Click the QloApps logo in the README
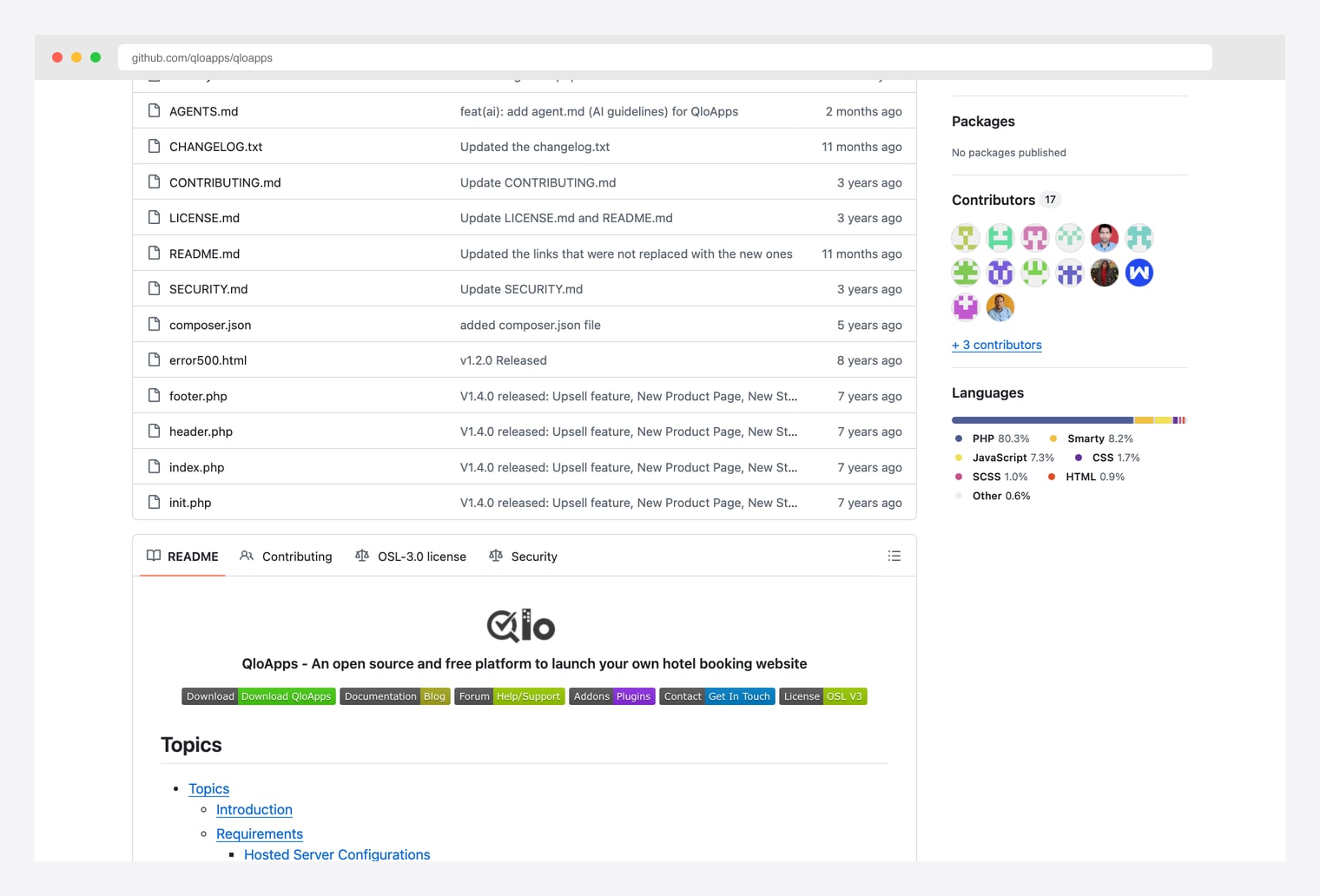 [x=521, y=625]
